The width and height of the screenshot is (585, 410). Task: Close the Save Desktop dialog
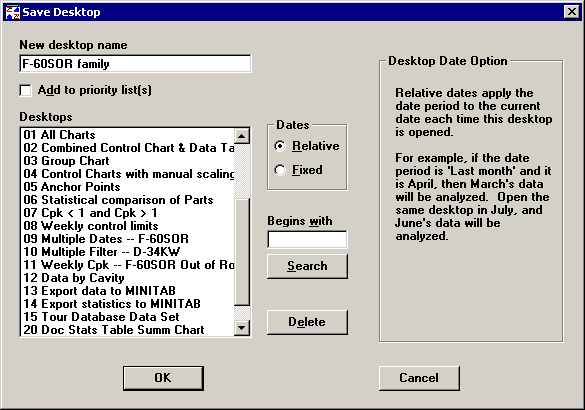tap(572, 12)
